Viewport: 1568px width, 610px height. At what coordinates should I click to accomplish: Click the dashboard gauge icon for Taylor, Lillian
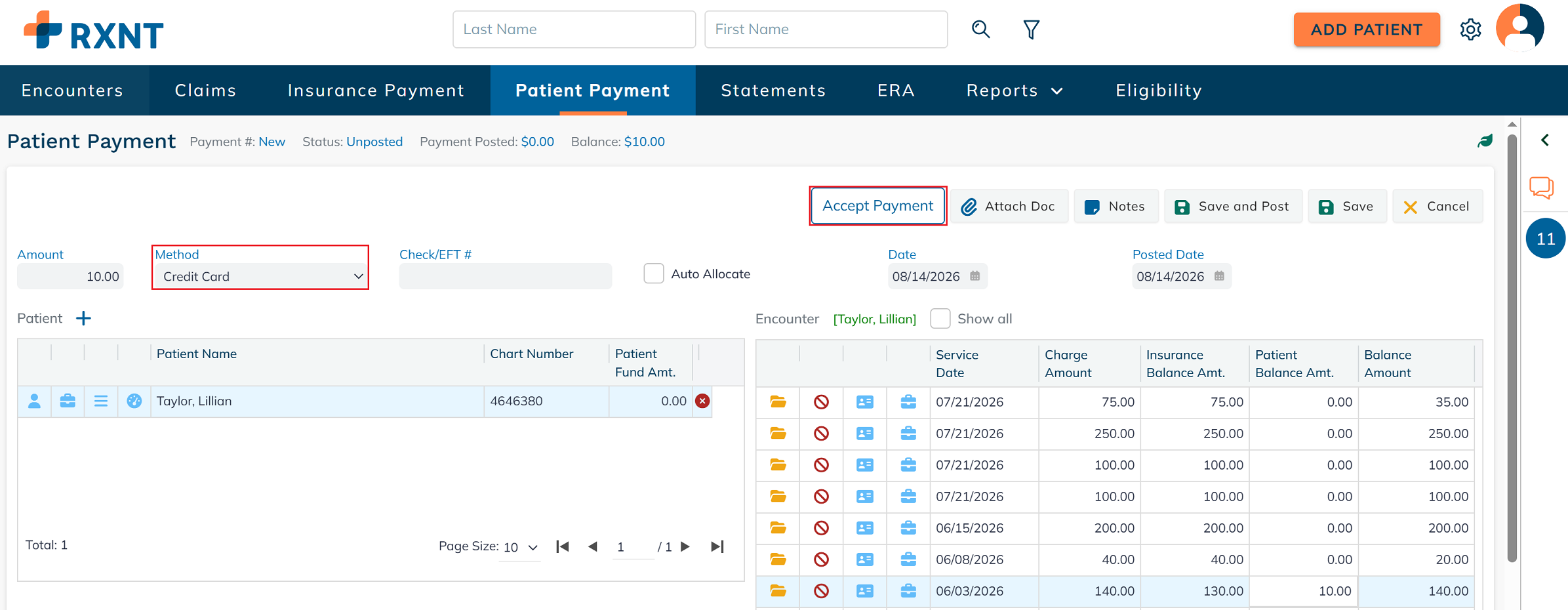(x=134, y=401)
